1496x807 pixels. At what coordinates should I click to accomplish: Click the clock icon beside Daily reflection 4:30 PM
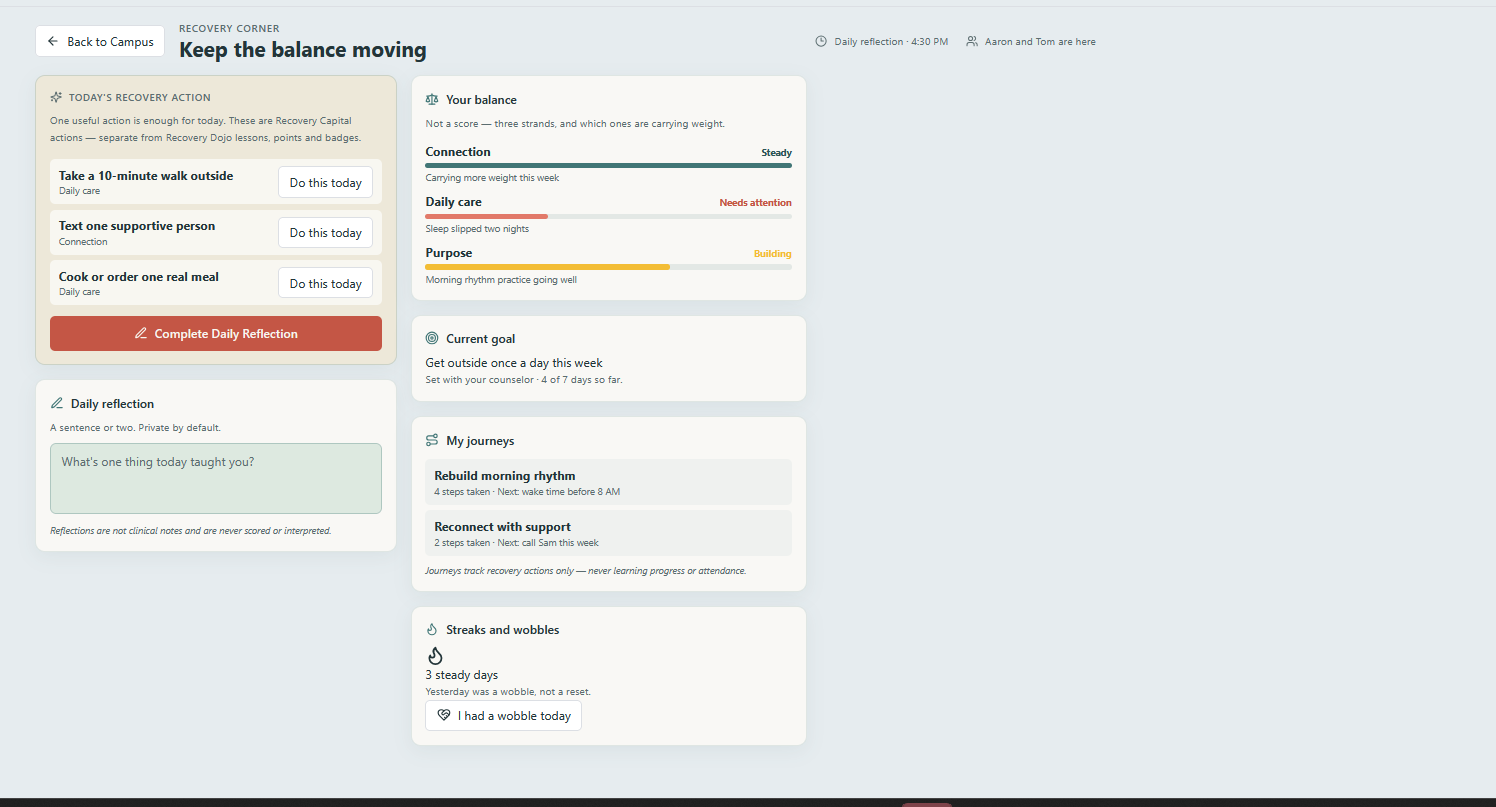[x=821, y=42]
